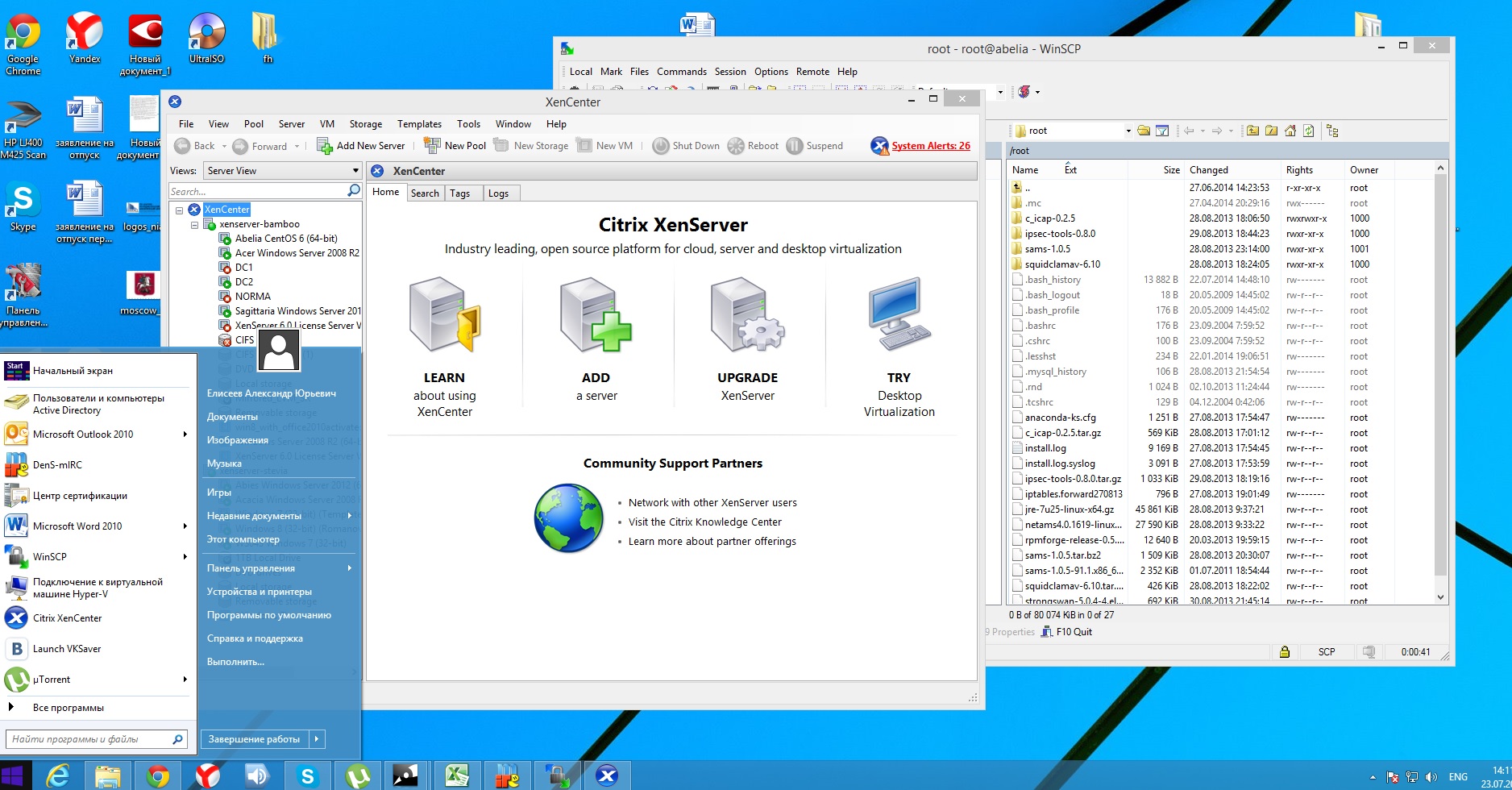The image size is (1512, 790).
Task: Click the WinSCP root directory icon
Action: click(1271, 131)
